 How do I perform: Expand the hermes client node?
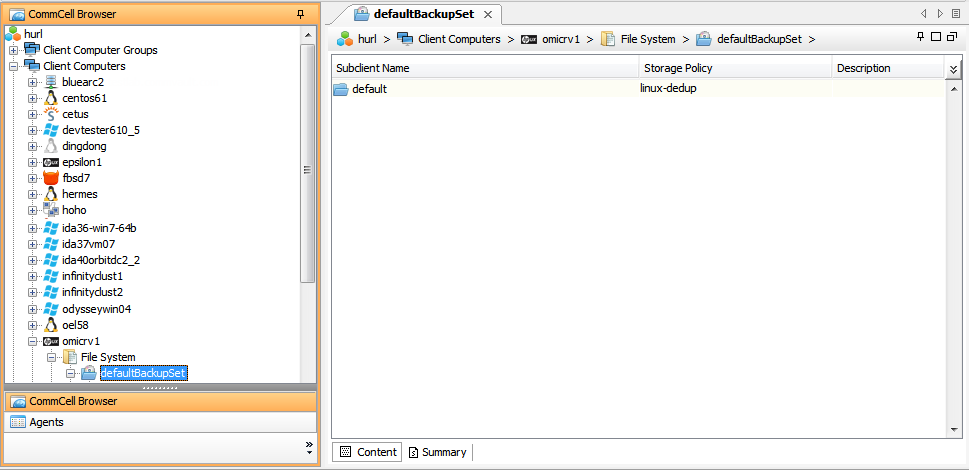click(x=32, y=194)
